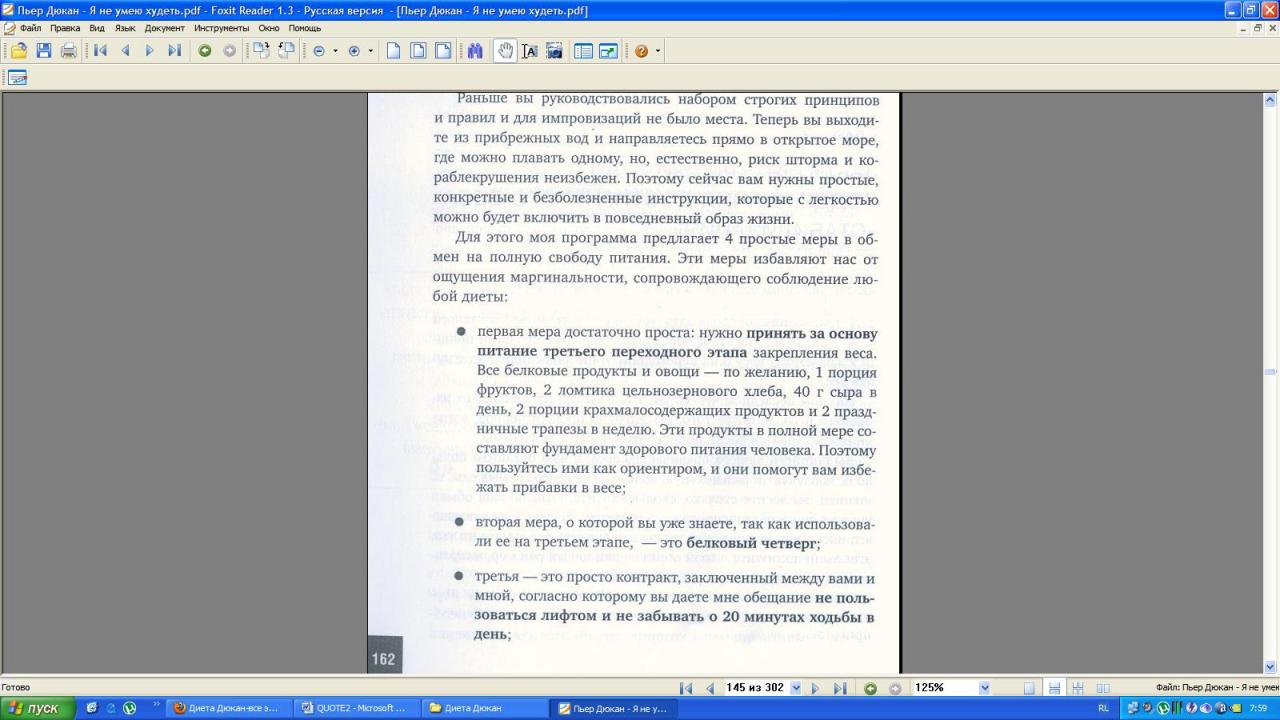Go to first page using toolbar

(x=101, y=51)
